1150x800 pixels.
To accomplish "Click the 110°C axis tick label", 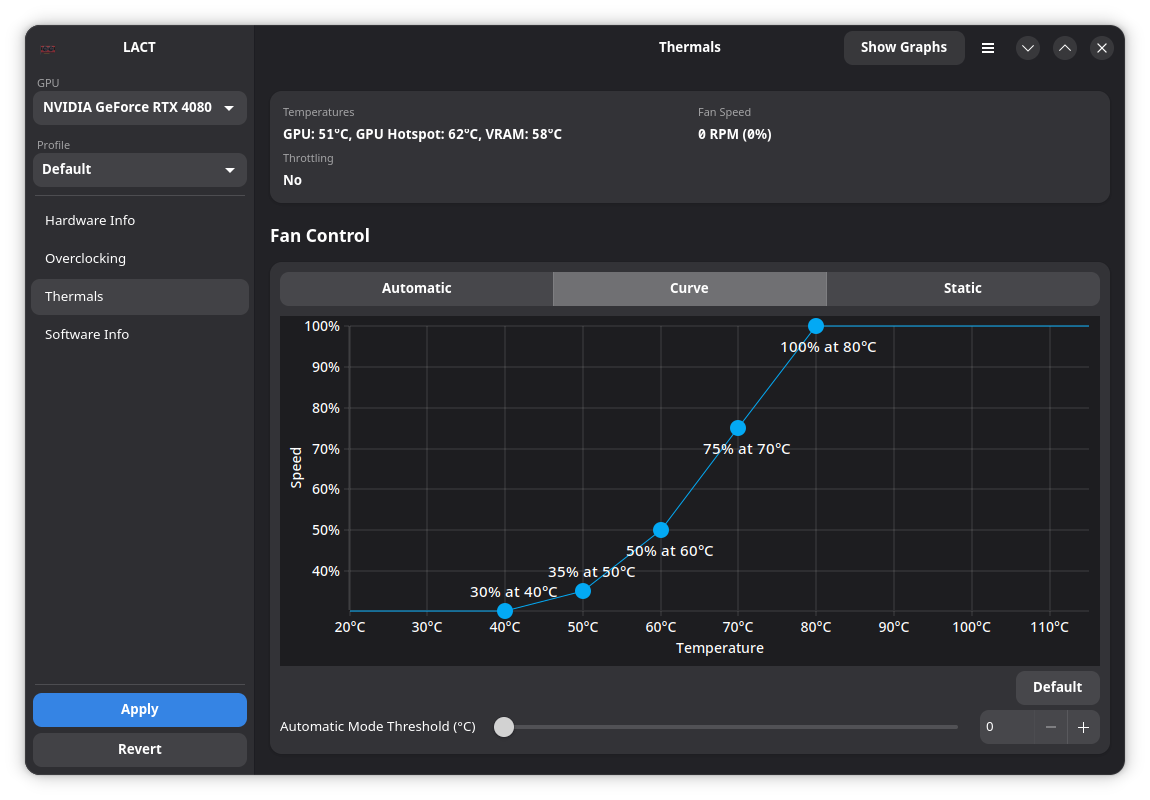I will (1050, 627).
